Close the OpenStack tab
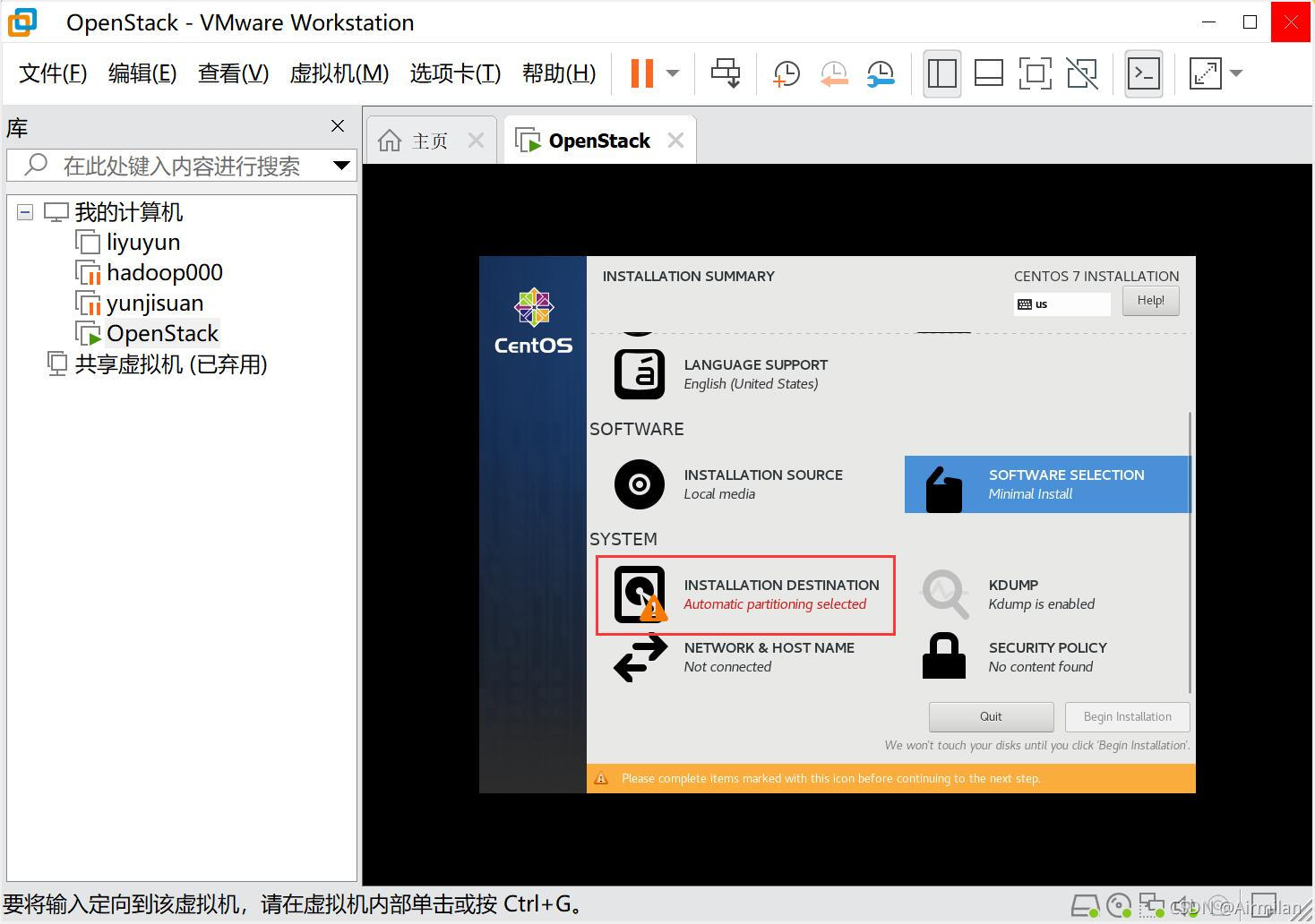Image resolution: width=1315 pixels, height=924 pixels. pyautogui.click(x=676, y=141)
